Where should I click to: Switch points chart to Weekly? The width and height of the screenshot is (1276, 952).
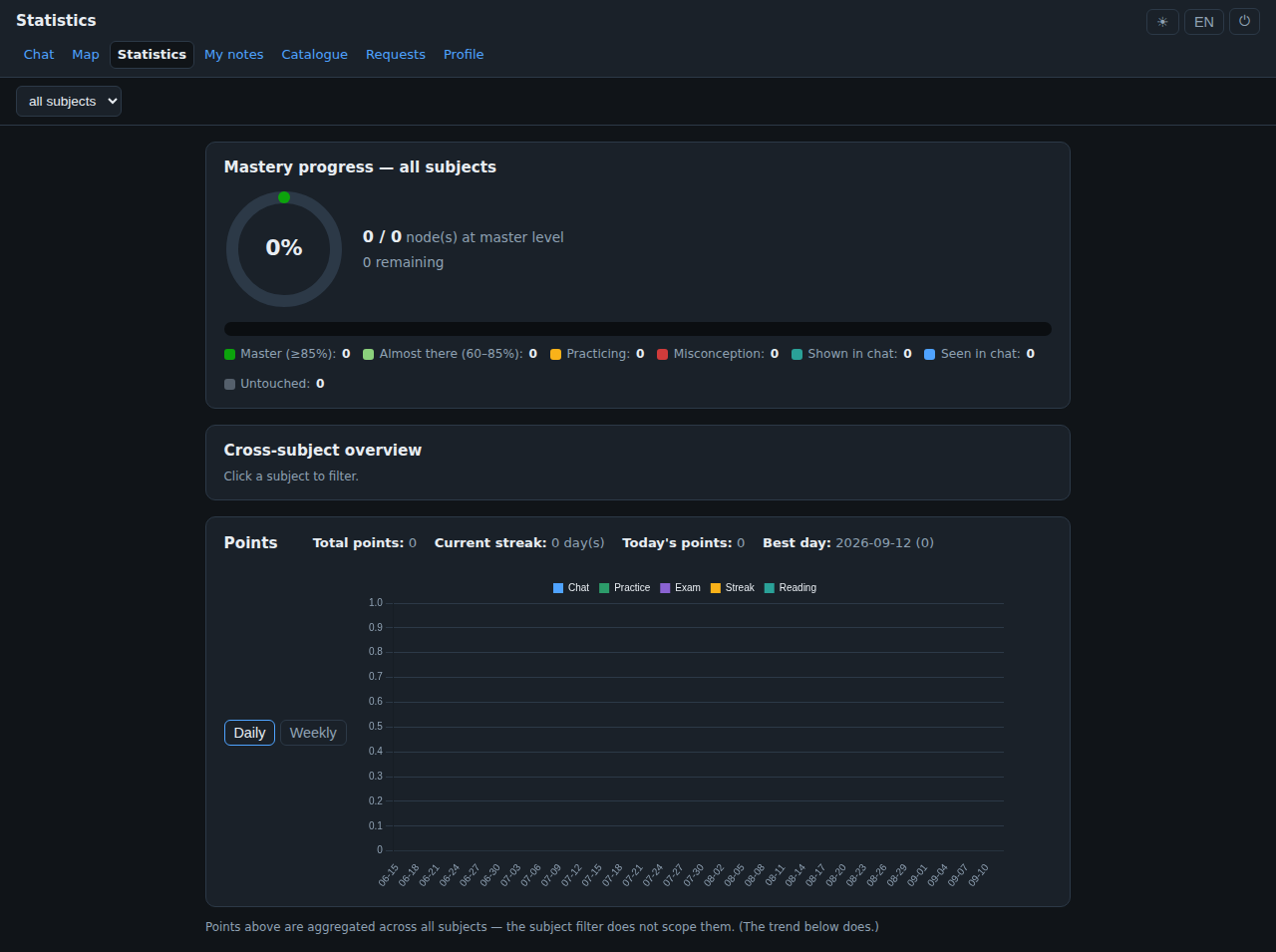[x=313, y=733]
